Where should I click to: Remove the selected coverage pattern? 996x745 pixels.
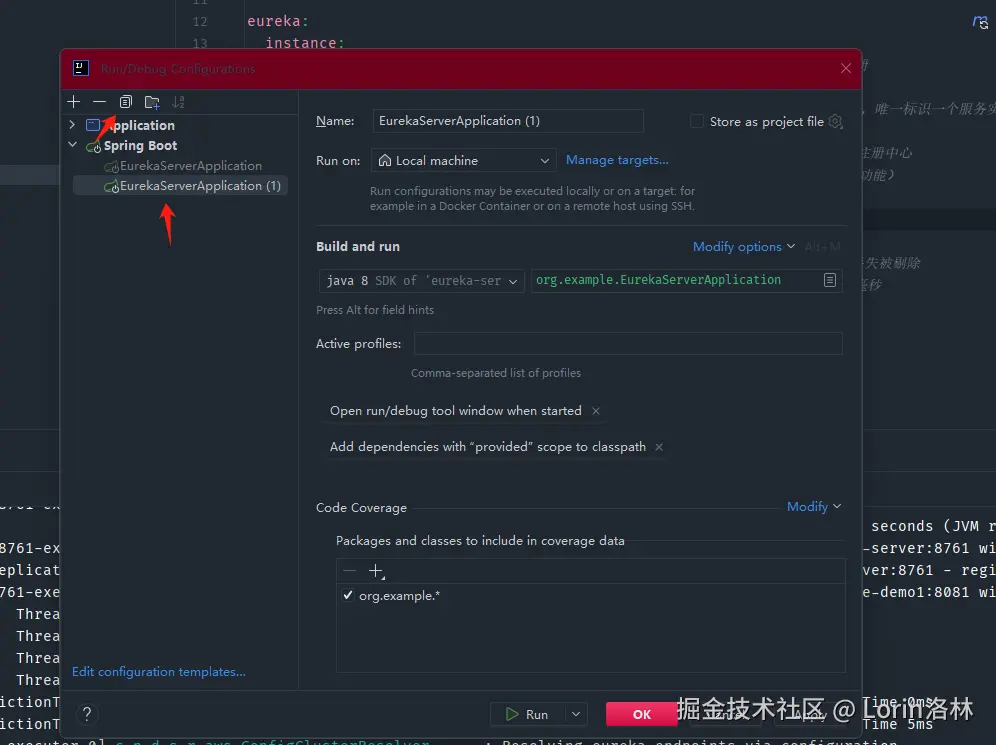click(349, 571)
